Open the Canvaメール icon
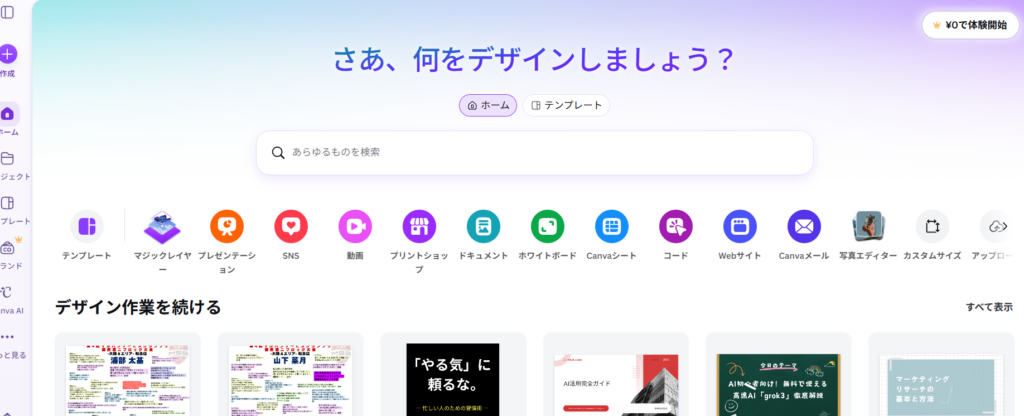The height and width of the screenshot is (416, 1024). tap(804, 226)
